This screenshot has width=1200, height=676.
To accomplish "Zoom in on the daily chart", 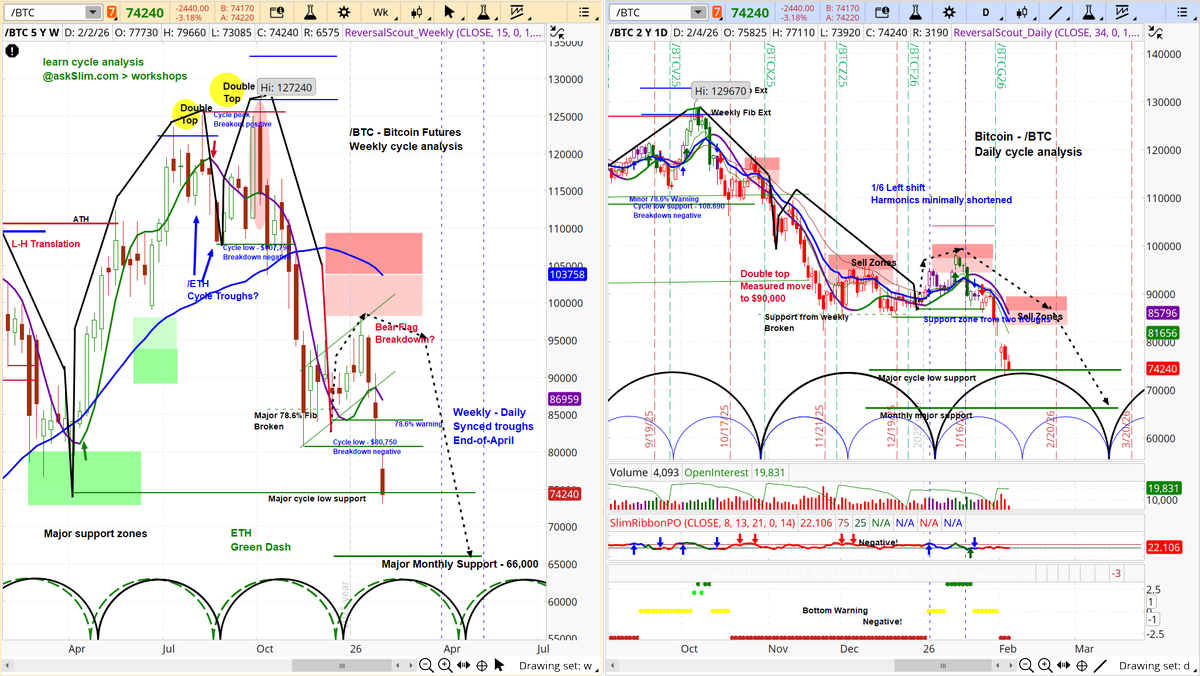I will click(x=1045, y=665).
